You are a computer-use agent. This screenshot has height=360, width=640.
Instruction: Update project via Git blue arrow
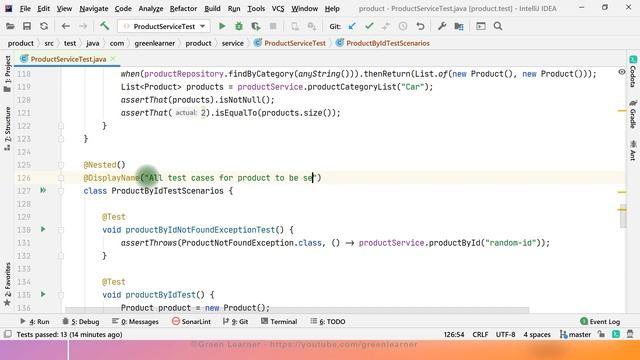tap(352, 27)
